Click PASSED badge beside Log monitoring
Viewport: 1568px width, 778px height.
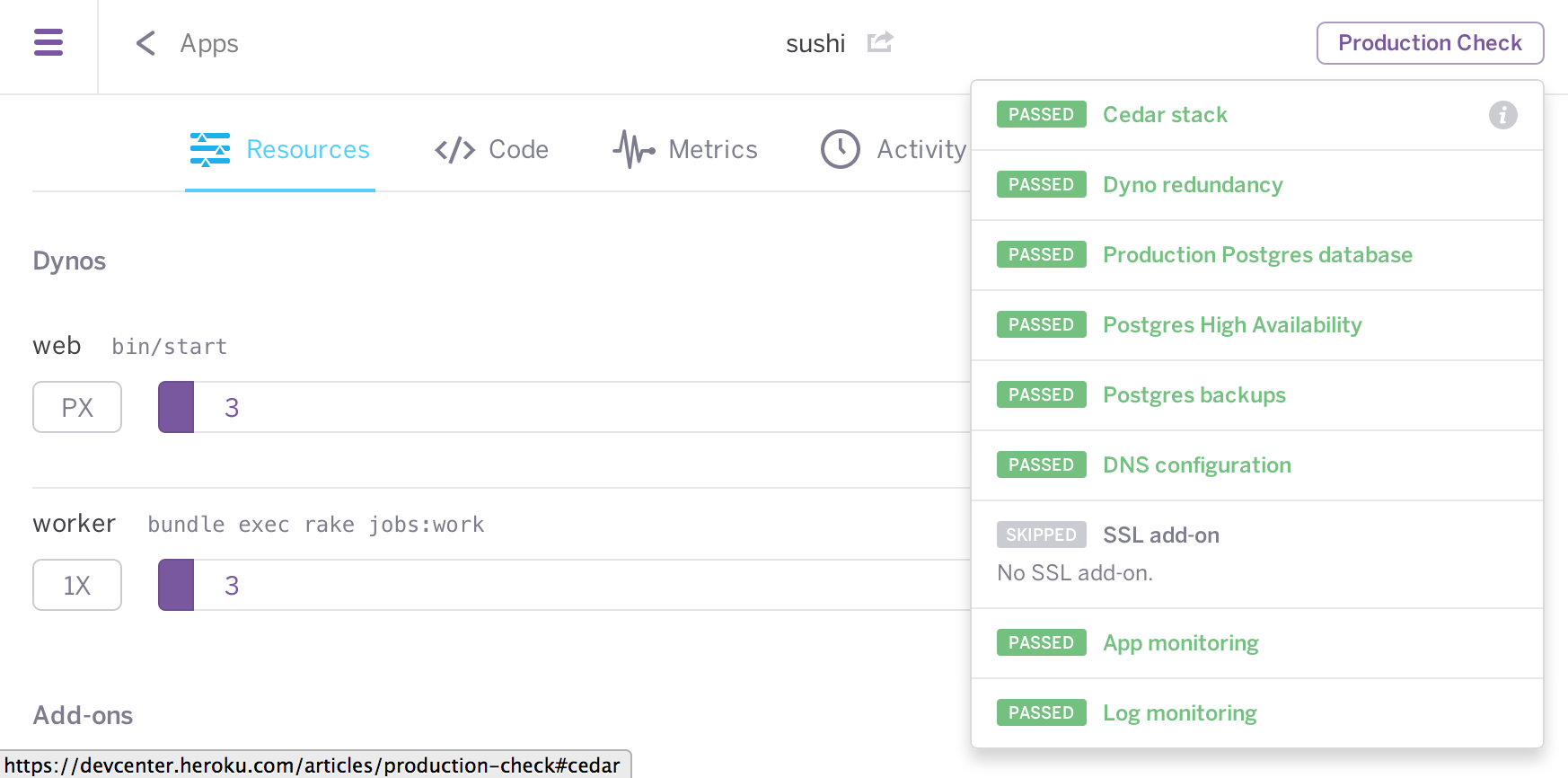1042,712
